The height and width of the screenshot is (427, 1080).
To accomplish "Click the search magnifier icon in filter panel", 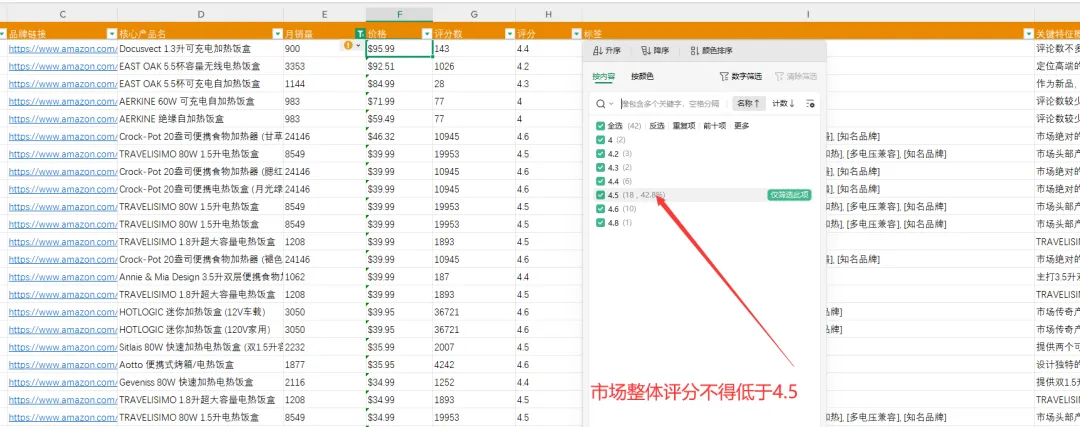I will pyautogui.click(x=600, y=103).
